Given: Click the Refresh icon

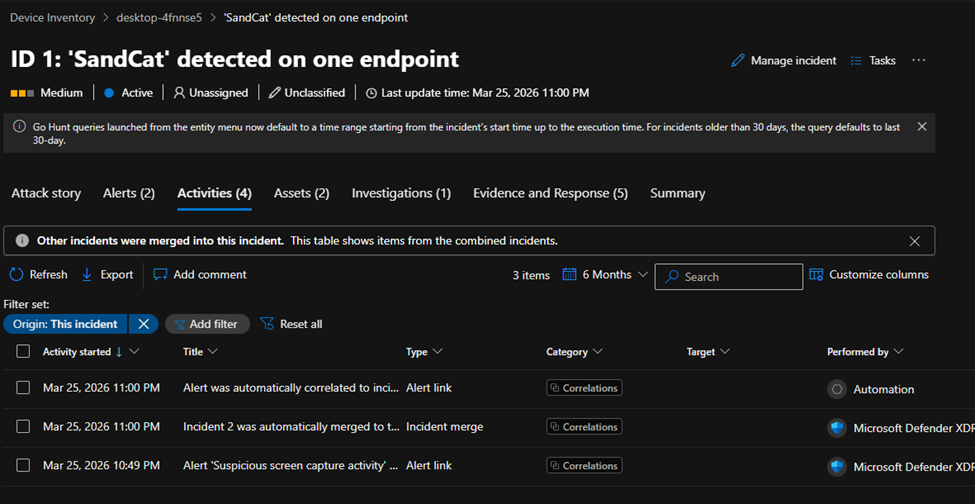Looking at the screenshot, I should [x=16, y=274].
